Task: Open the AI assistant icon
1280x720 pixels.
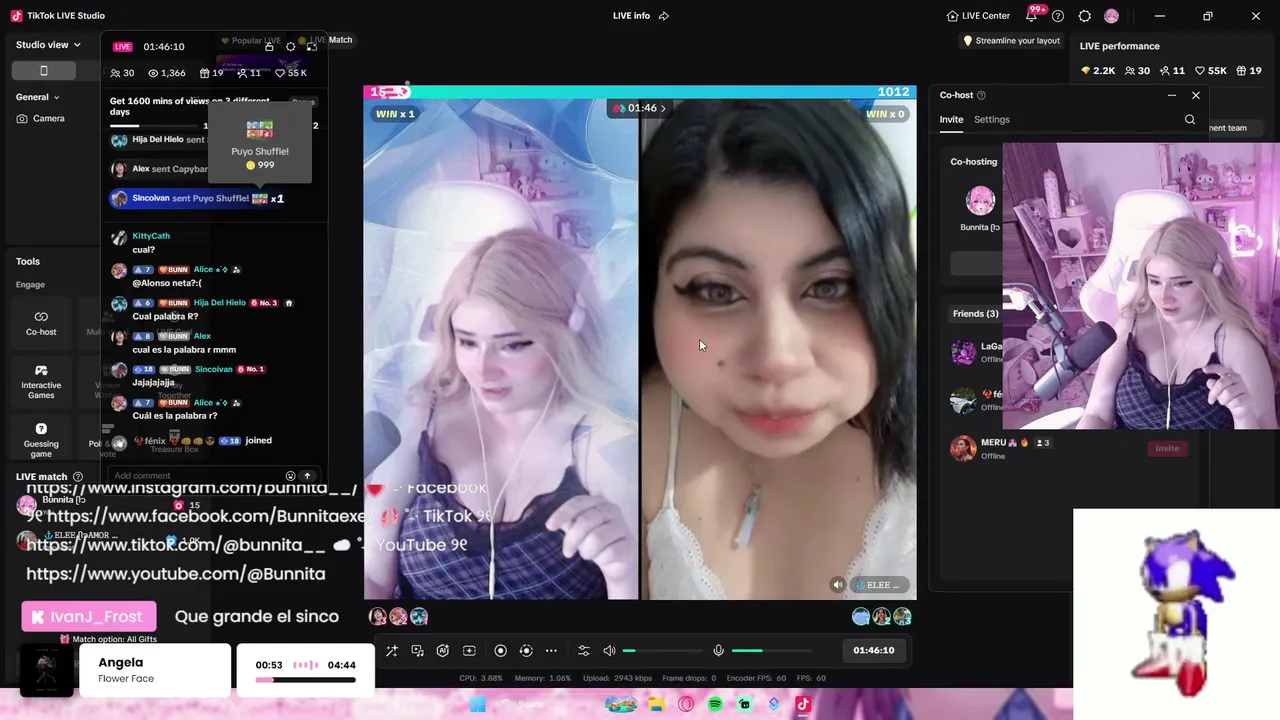Action: point(443,651)
